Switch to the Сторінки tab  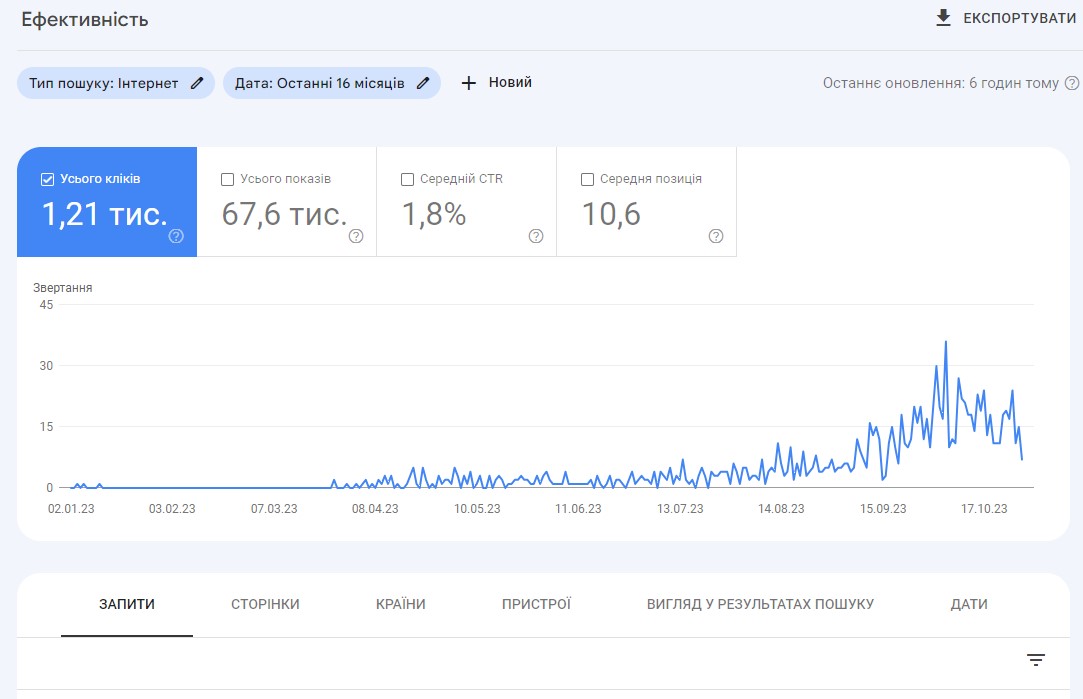tap(265, 604)
